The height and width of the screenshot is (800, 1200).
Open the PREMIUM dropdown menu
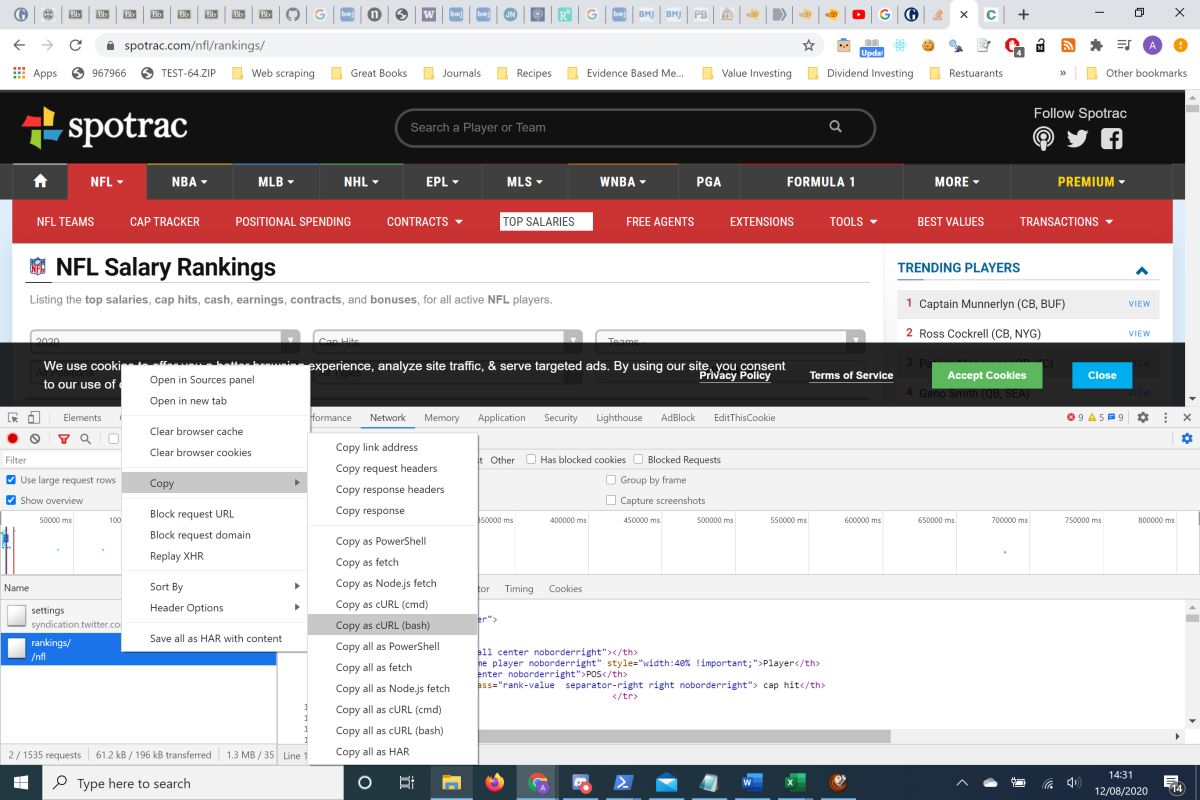[1091, 181]
